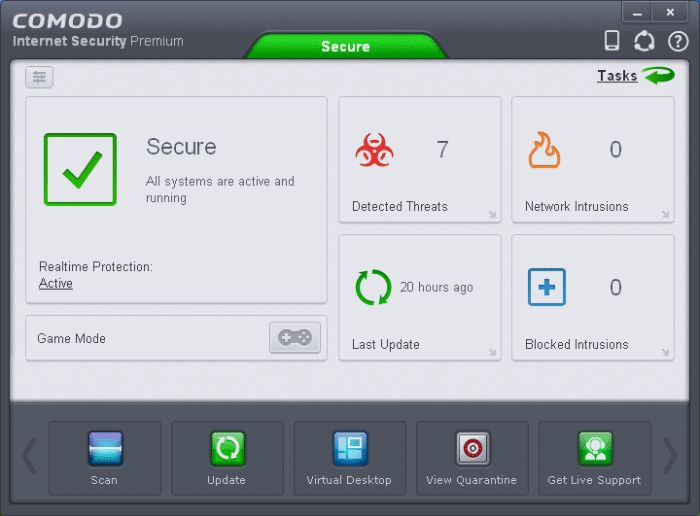Open Tasks with the green arrow icon
The height and width of the screenshot is (516, 700).
658,75
